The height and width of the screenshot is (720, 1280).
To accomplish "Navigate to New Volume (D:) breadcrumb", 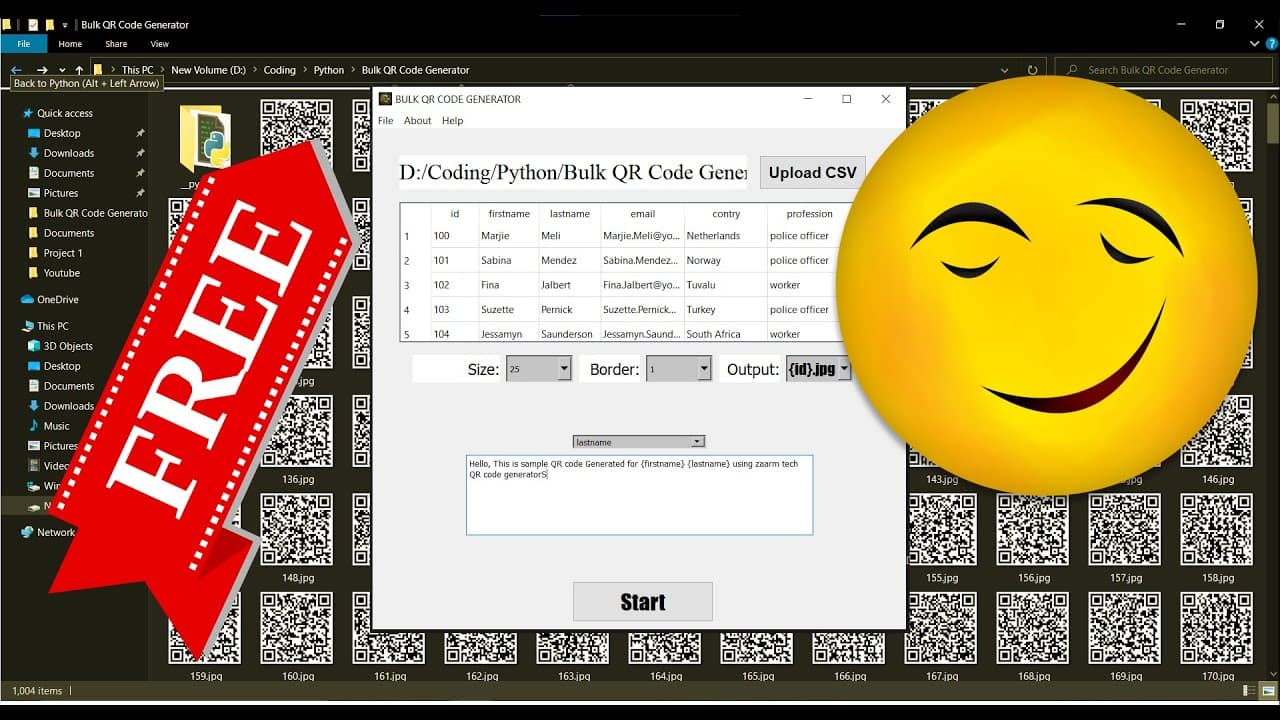I will [x=208, y=70].
